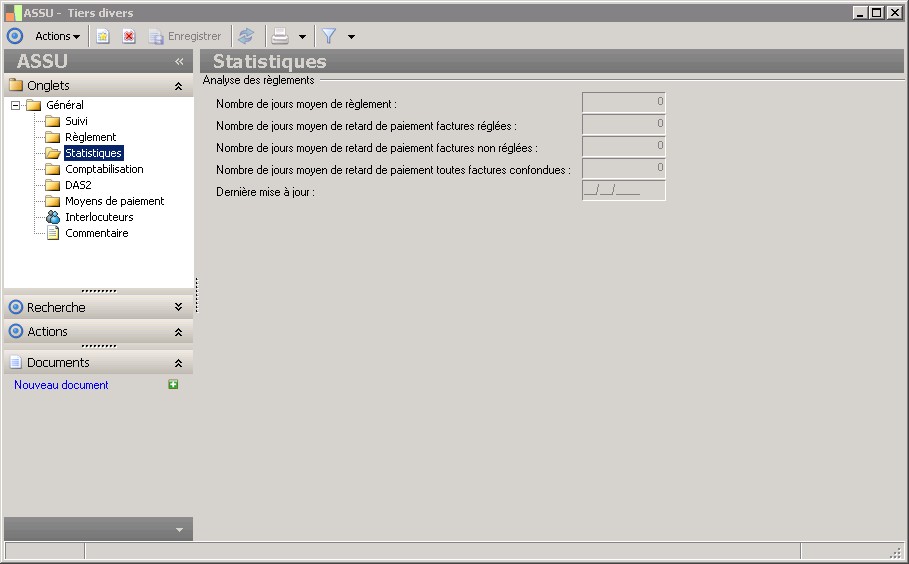Click the Moyens de paiement folder icon
Screen dimensions: 909x564
point(53,201)
